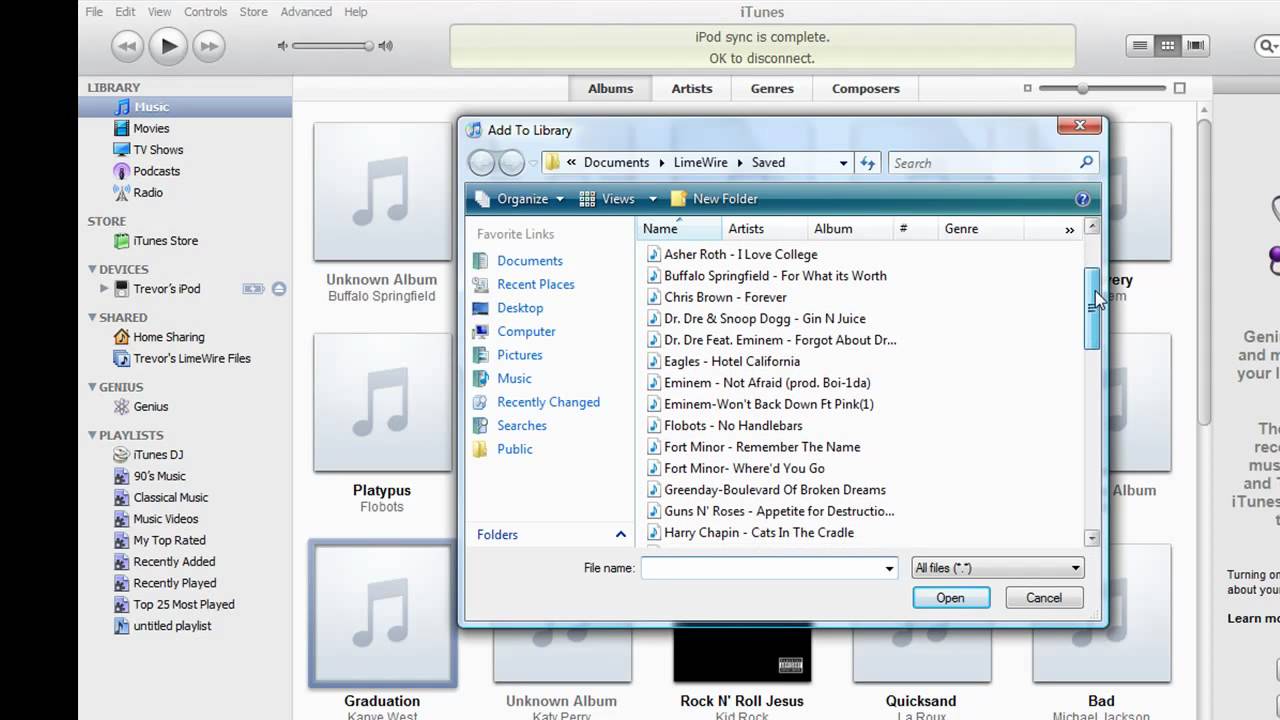The height and width of the screenshot is (720, 1280).
Task: Switch to the Genres tab
Action: [772, 88]
